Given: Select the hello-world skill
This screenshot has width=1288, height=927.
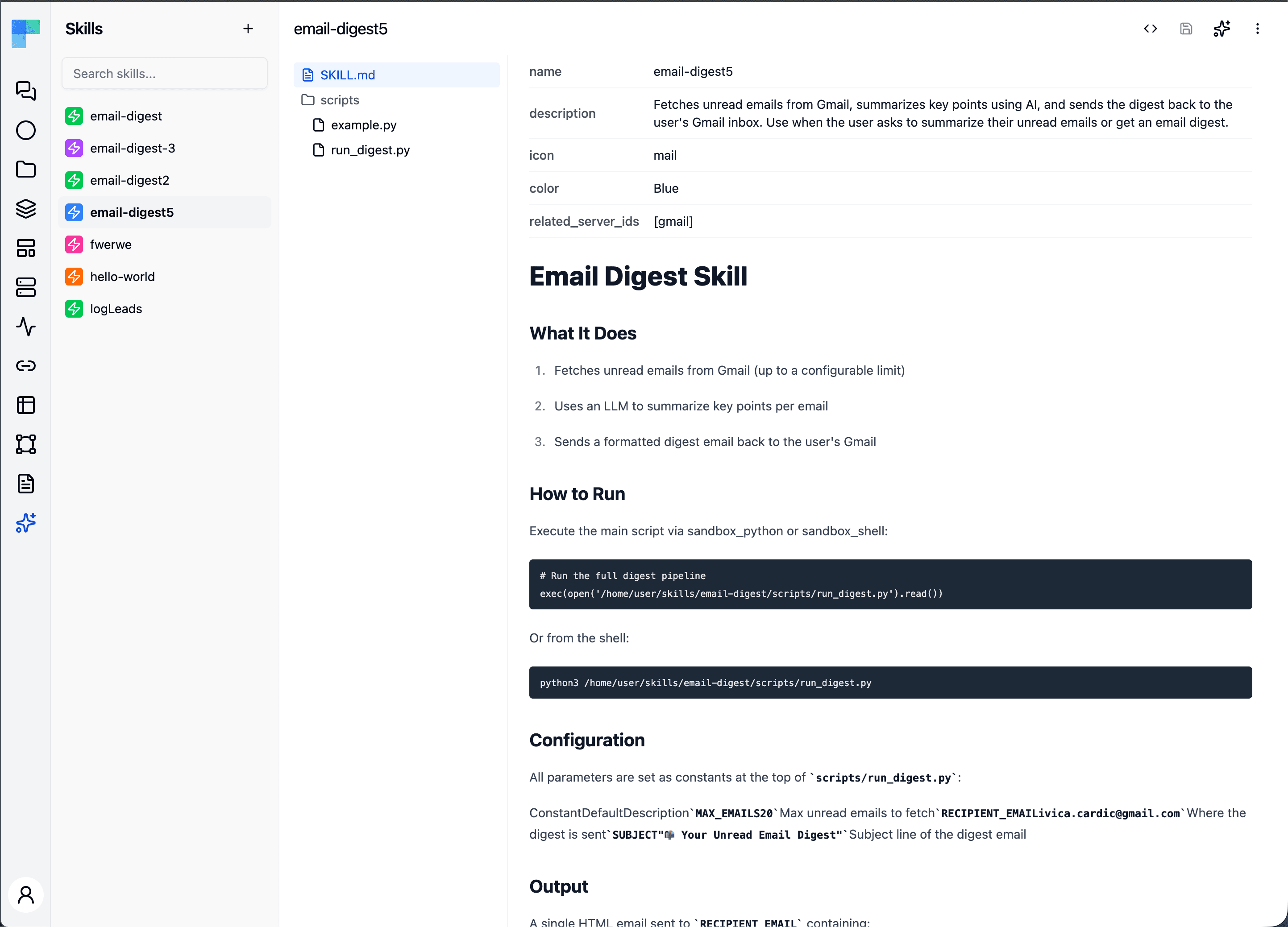Looking at the screenshot, I should pos(164,277).
